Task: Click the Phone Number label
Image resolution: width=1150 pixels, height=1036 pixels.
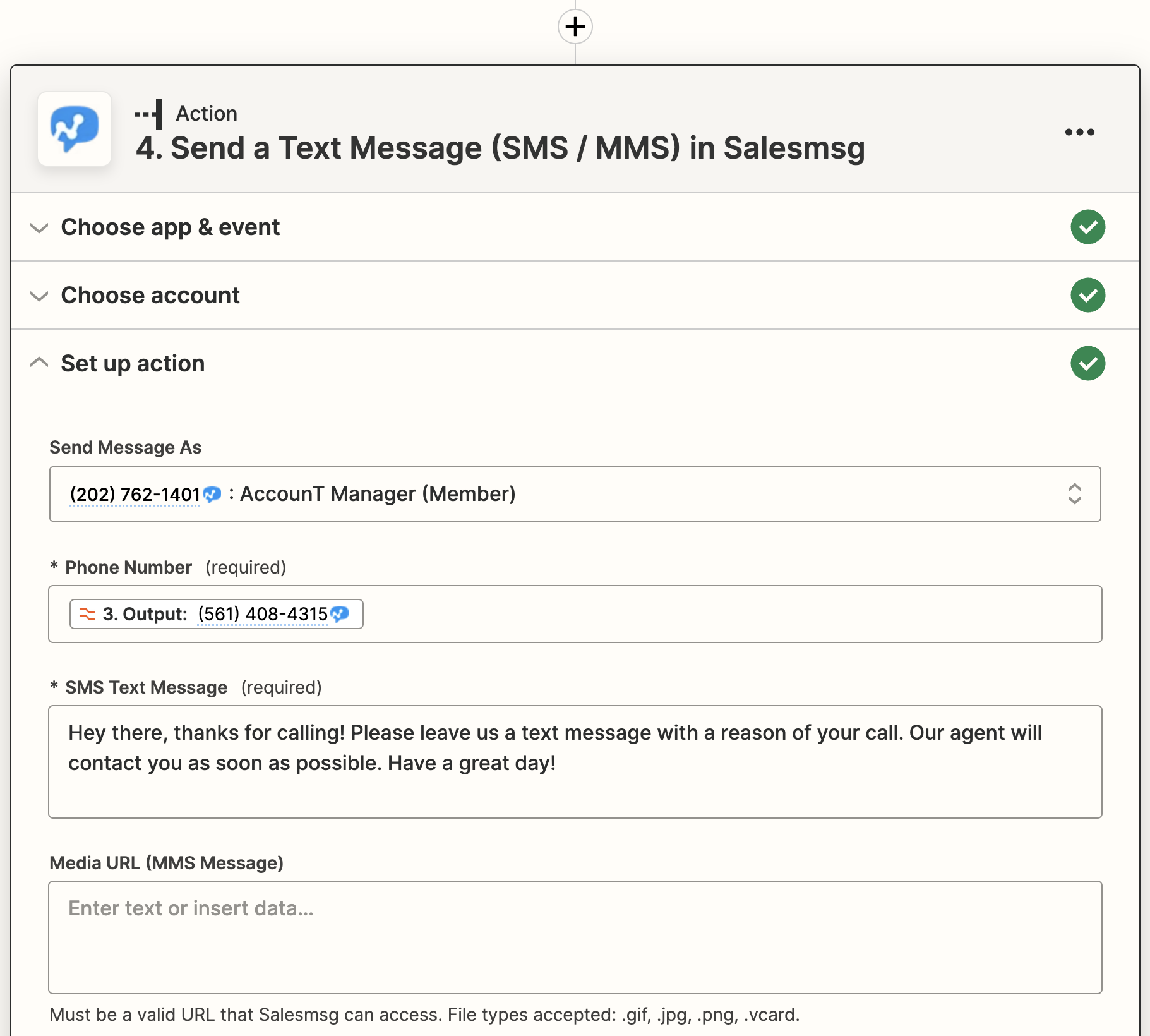Action: pyautogui.click(x=128, y=567)
